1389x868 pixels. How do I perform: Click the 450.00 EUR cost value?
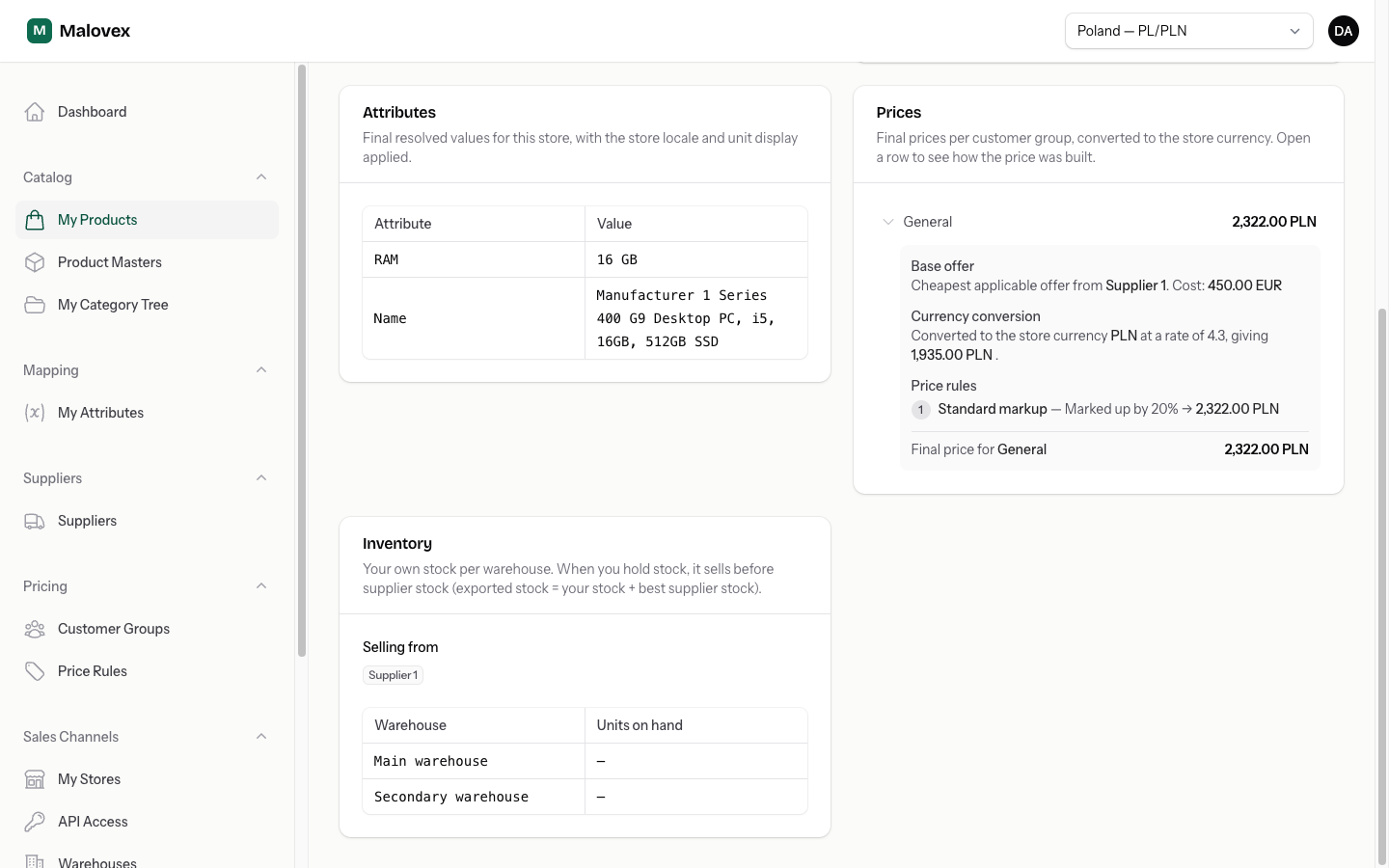pyautogui.click(x=1244, y=285)
